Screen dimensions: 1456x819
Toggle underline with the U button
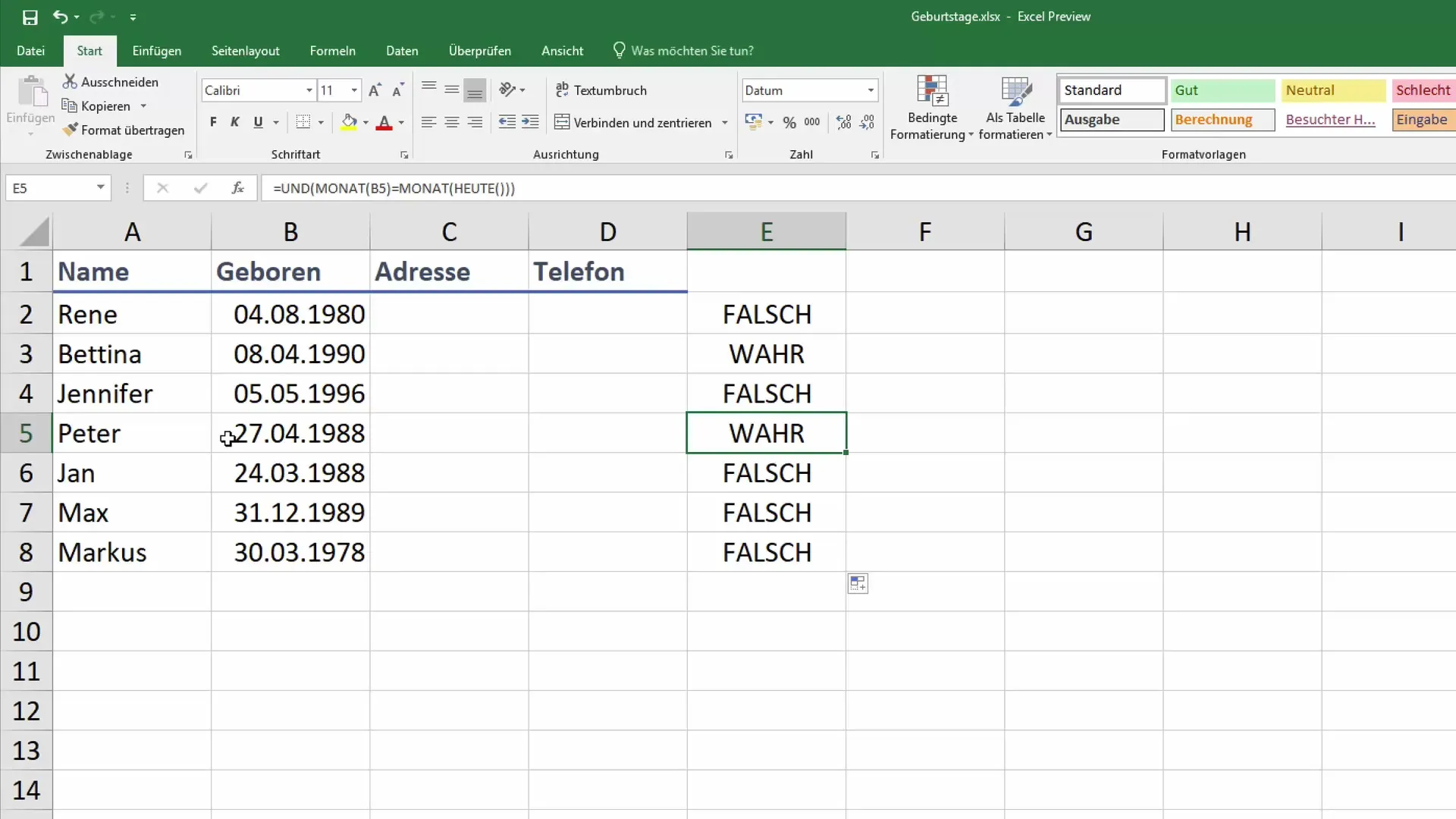click(x=258, y=122)
